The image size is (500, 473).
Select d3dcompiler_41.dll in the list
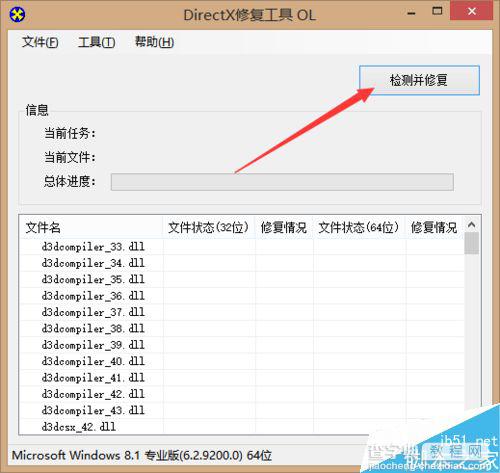(93, 378)
